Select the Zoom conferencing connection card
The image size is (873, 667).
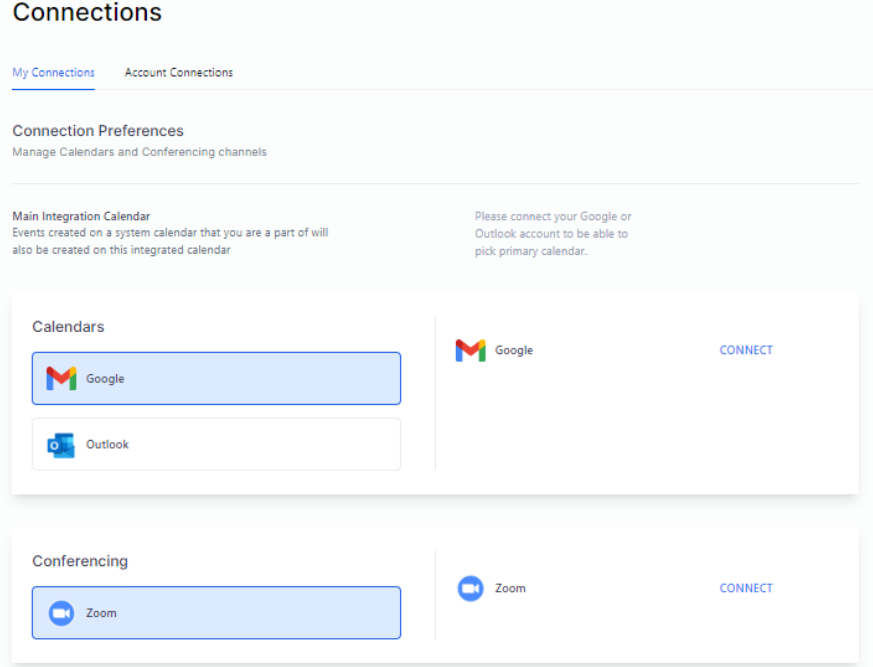tap(216, 612)
